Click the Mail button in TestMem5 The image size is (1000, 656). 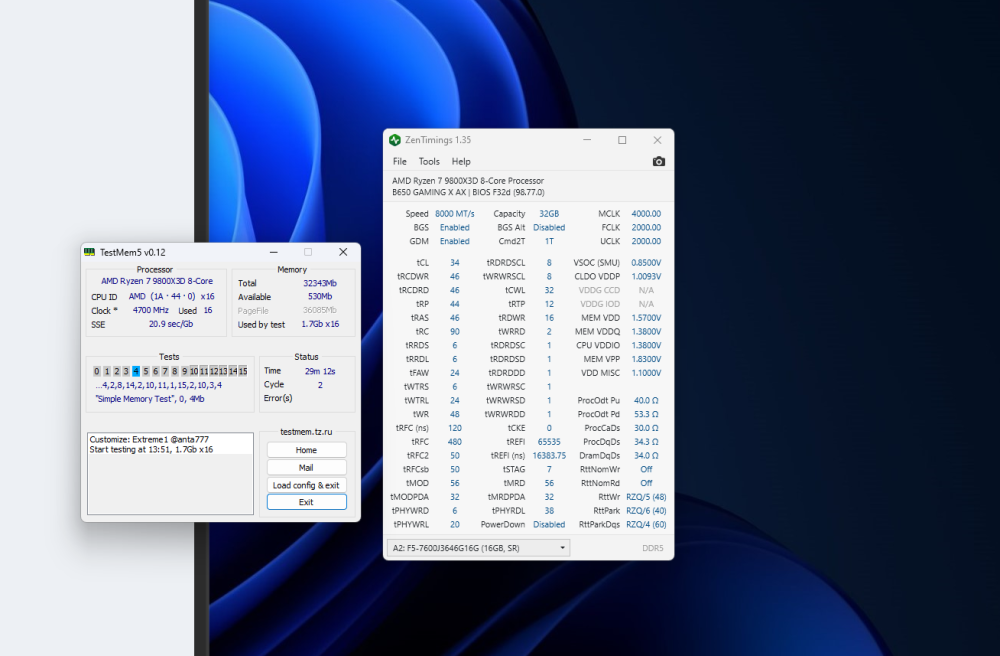point(306,466)
